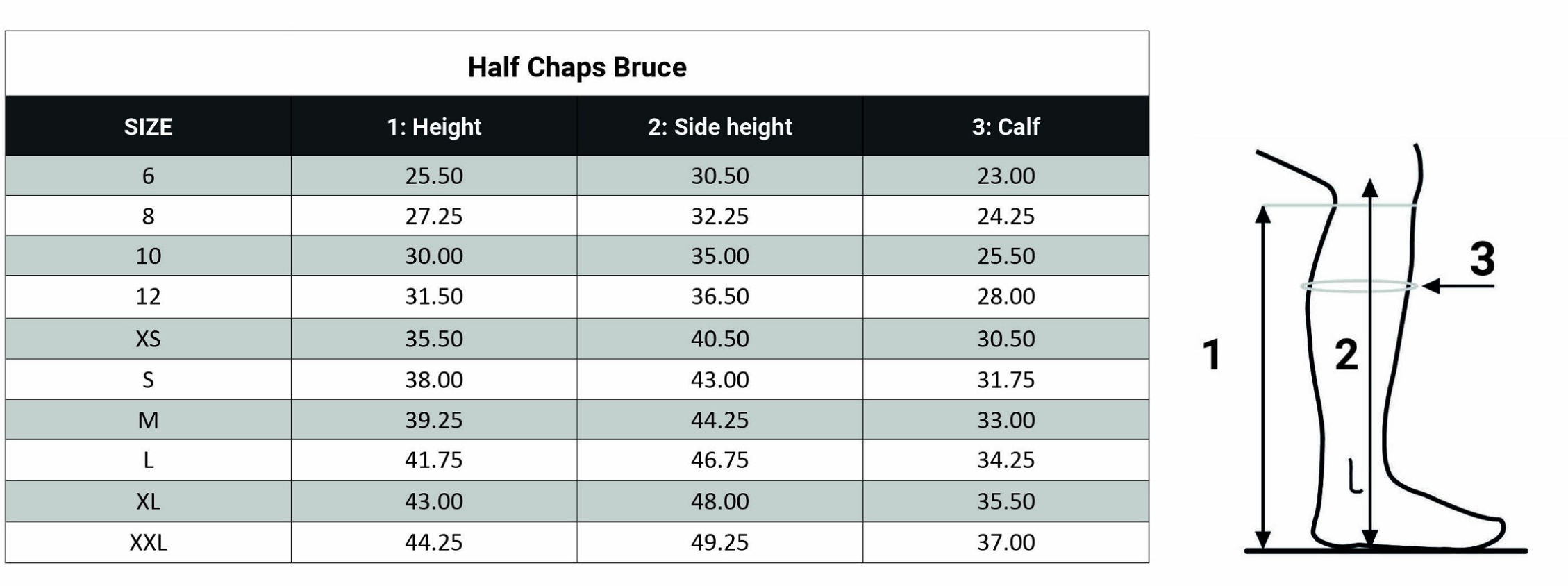Click the SIZE column header

[x=148, y=127]
